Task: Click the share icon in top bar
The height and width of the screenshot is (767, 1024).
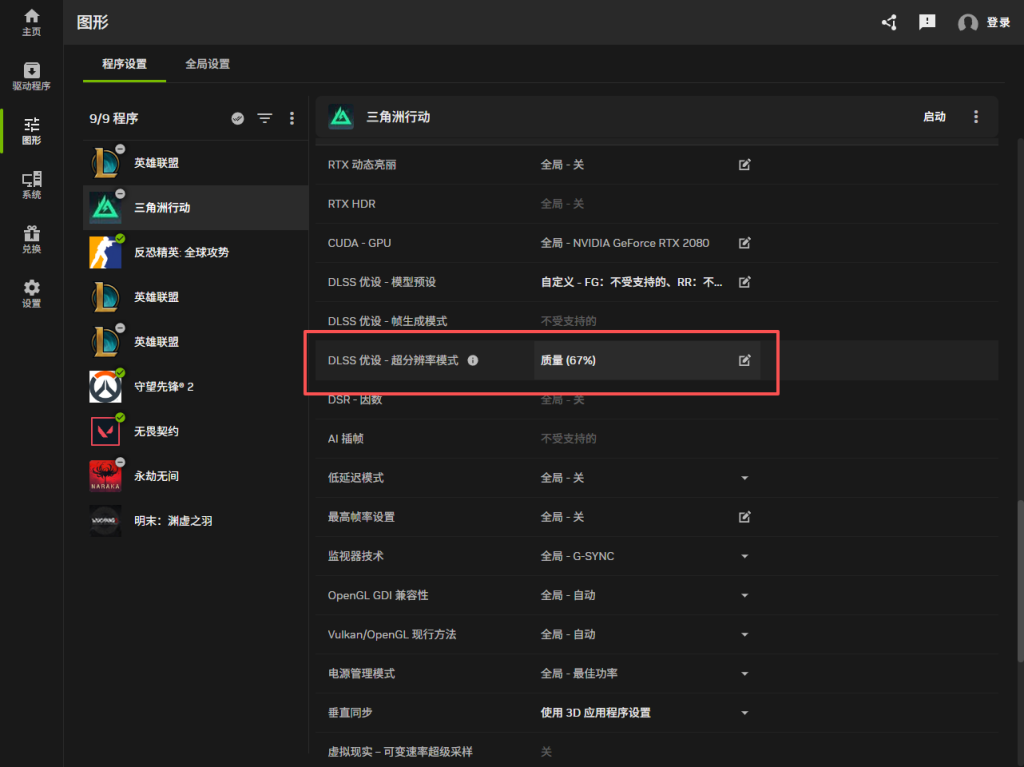Action: tap(889, 22)
